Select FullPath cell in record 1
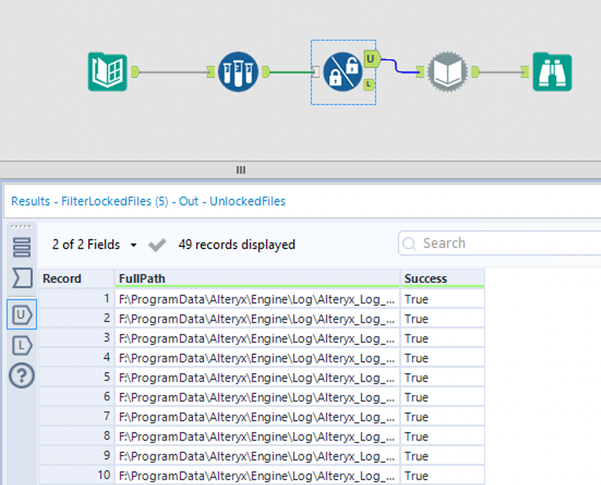This screenshot has width=601, height=485. point(257,299)
